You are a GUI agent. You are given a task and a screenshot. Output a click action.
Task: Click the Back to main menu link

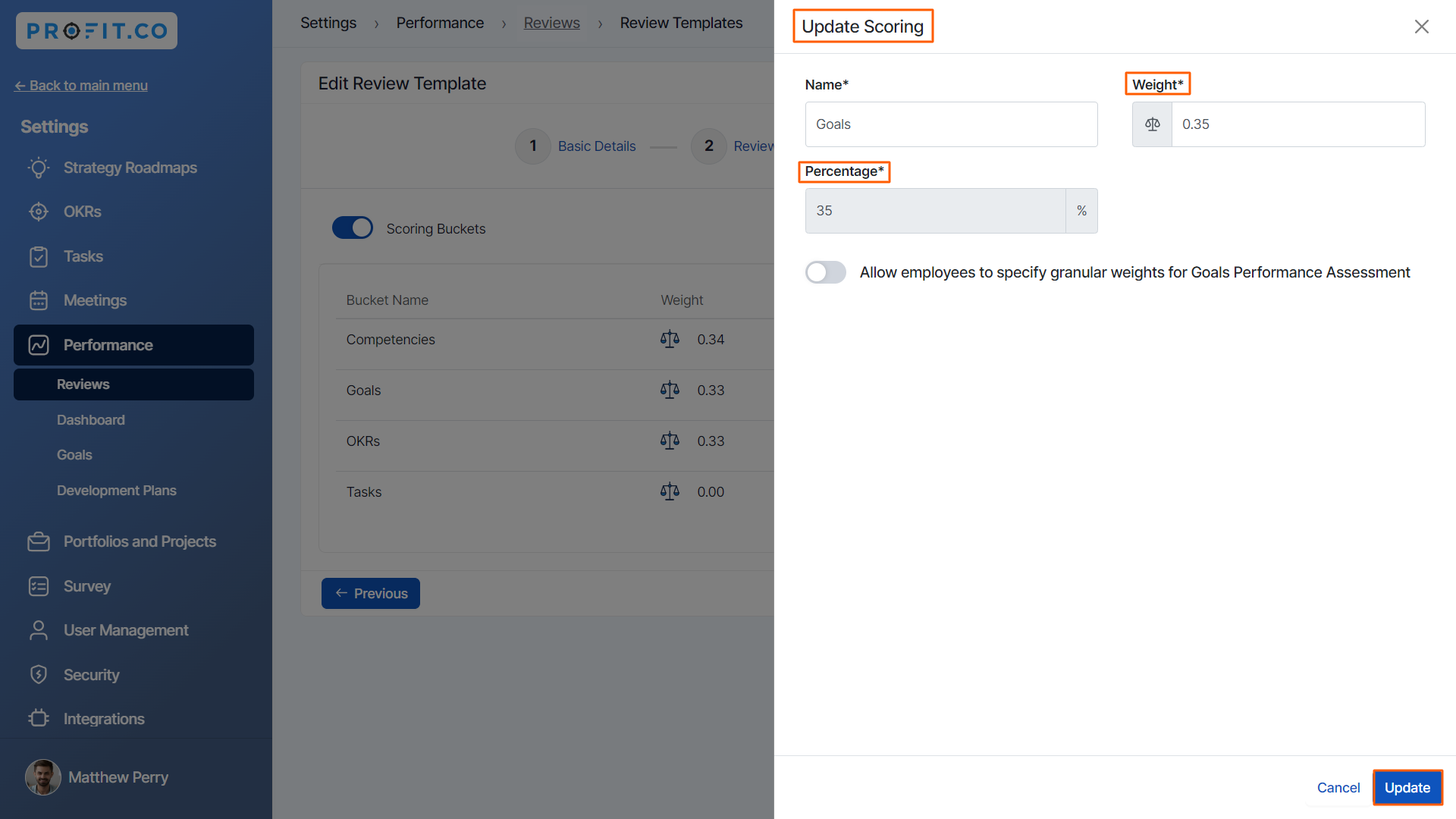[x=81, y=86]
